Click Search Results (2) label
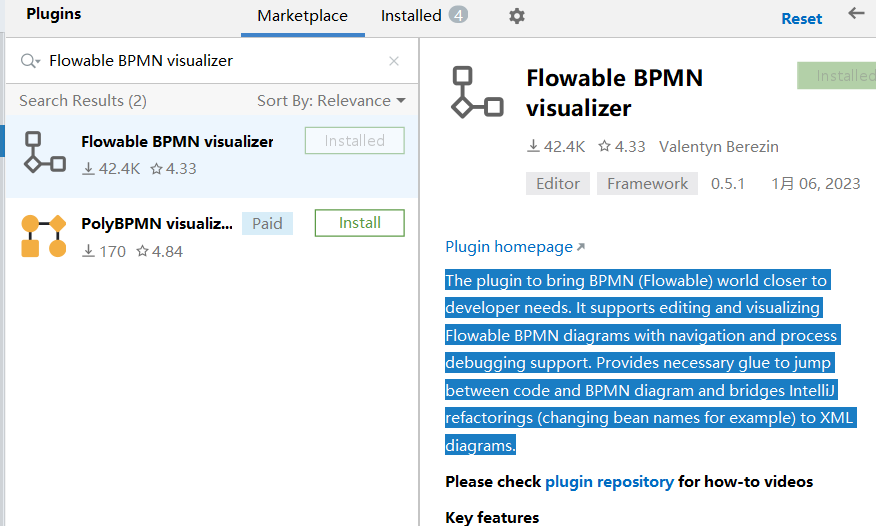This screenshot has width=876, height=526. pyautogui.click(x=83, y=101)
